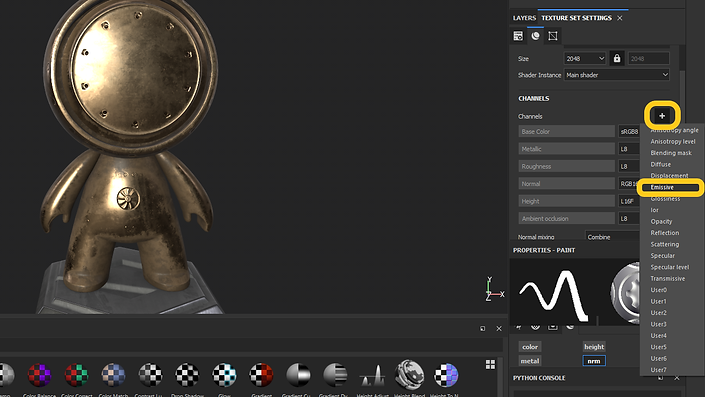The image size is (705, 397).
Task: Open the Shader Instance Main shader dropdown
Action: [617, 75]
